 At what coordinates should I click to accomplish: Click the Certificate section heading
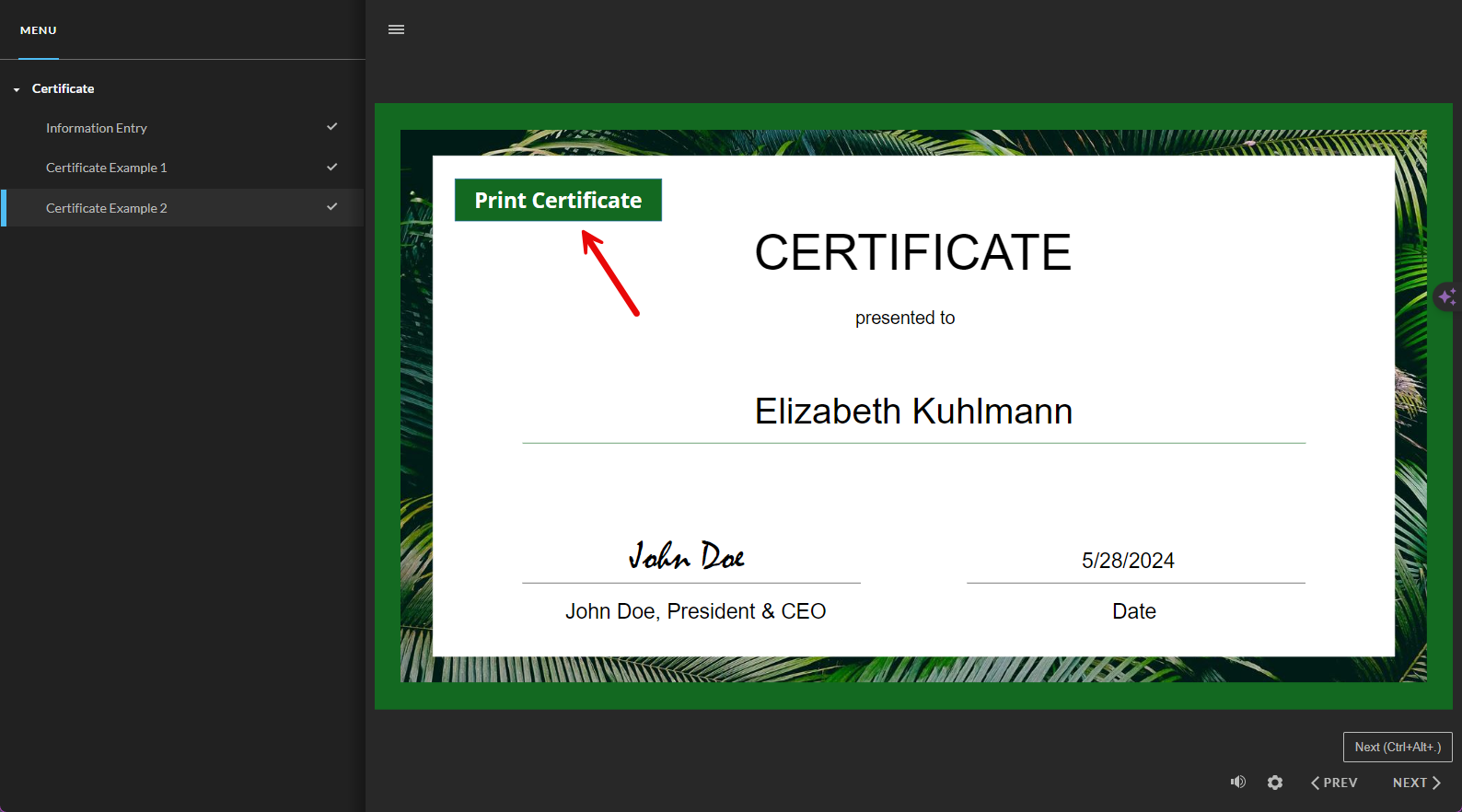63,88
